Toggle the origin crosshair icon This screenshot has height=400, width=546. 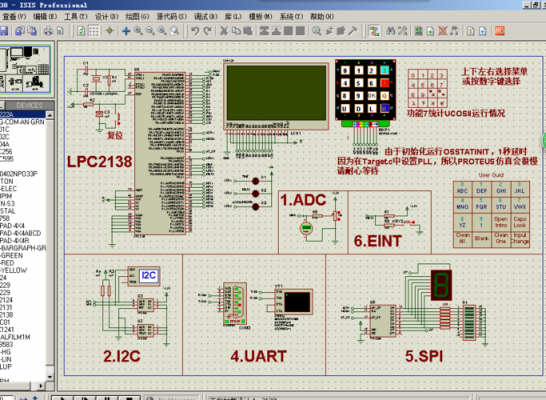pos(110,31)
